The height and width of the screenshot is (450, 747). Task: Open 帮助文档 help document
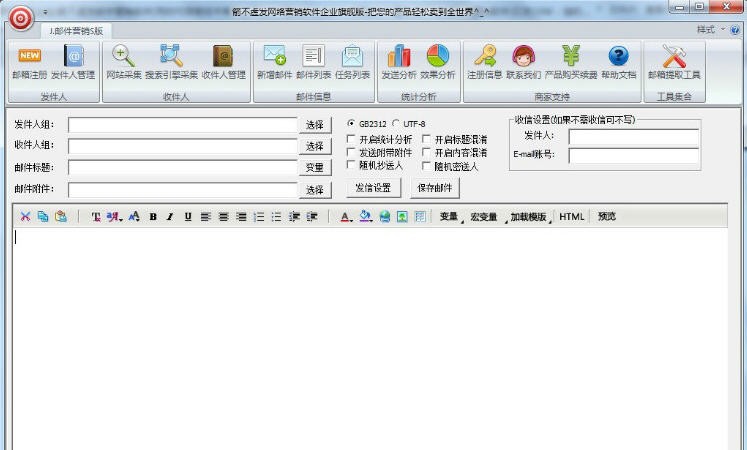618,62
